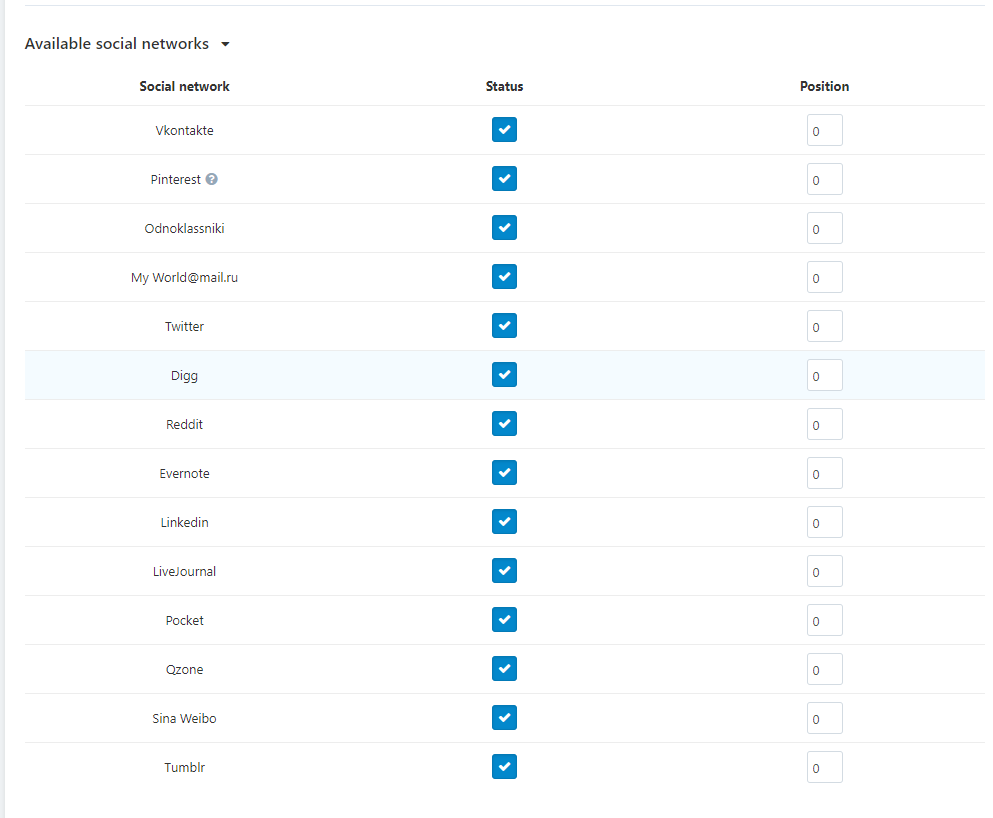Select the Vkontakte row label
Screen dimensions: 993x818
pyautogui.click(x=184, y=130)
